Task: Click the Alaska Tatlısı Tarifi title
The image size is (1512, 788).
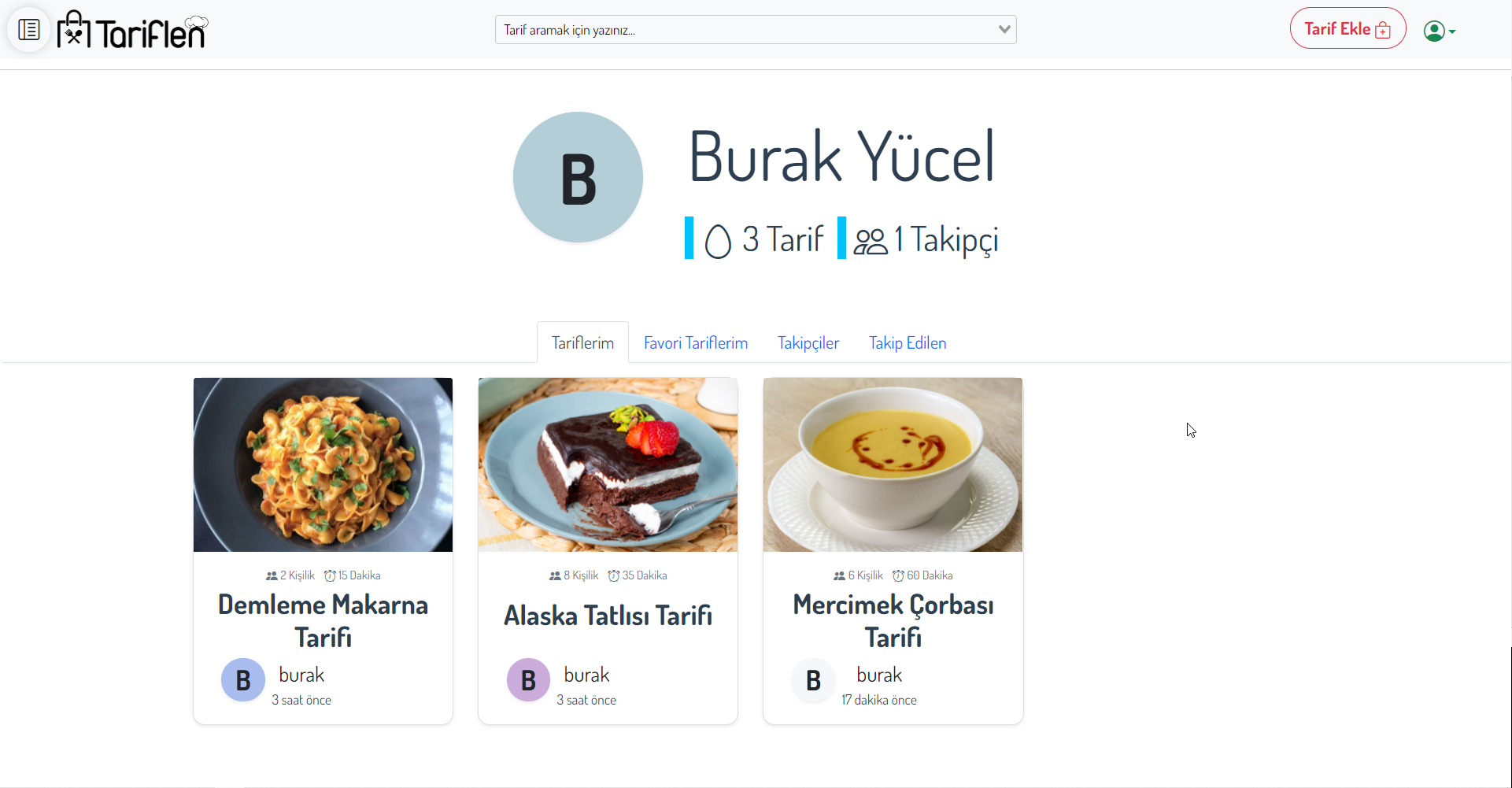Action: (608, 616)
